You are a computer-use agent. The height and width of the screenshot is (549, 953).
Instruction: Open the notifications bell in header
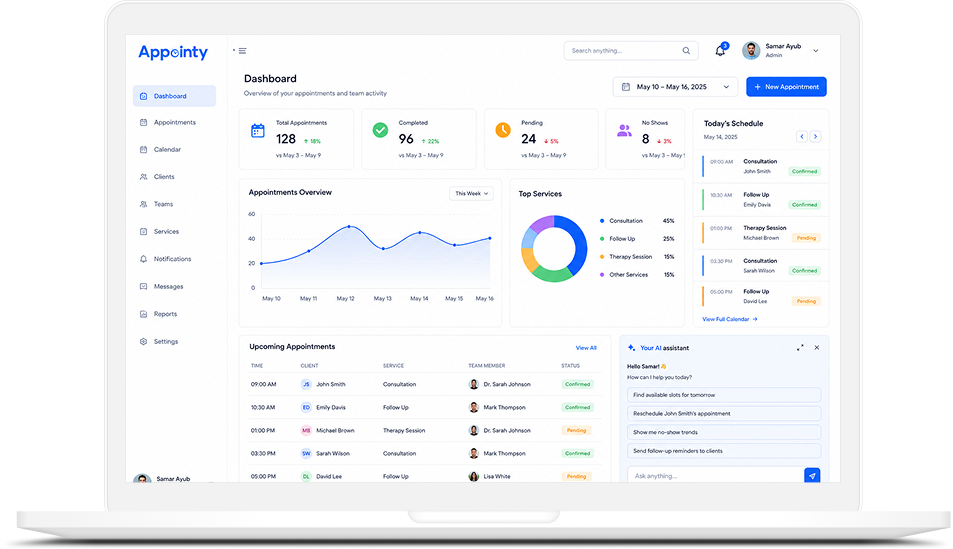[720, 50]
